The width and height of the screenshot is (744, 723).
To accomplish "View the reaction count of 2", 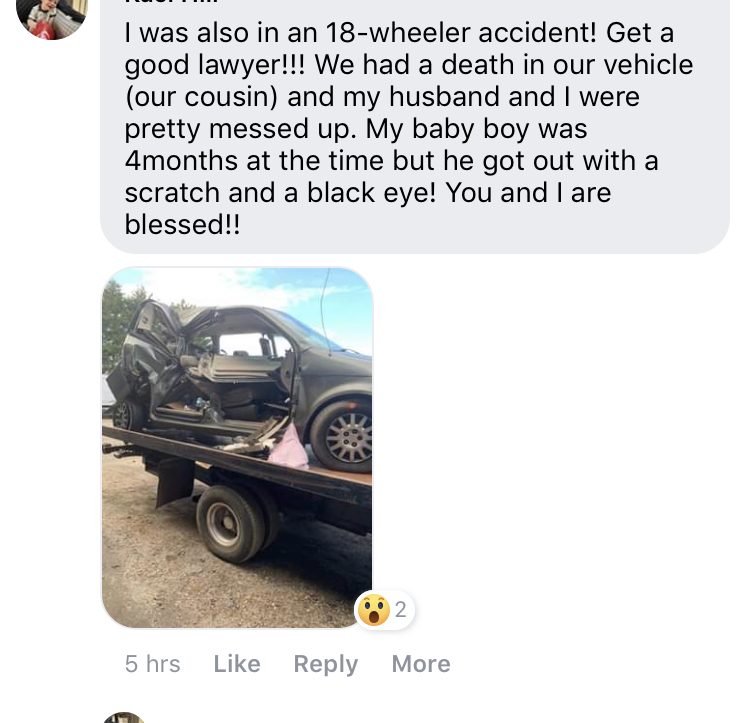I will (400, 610).
